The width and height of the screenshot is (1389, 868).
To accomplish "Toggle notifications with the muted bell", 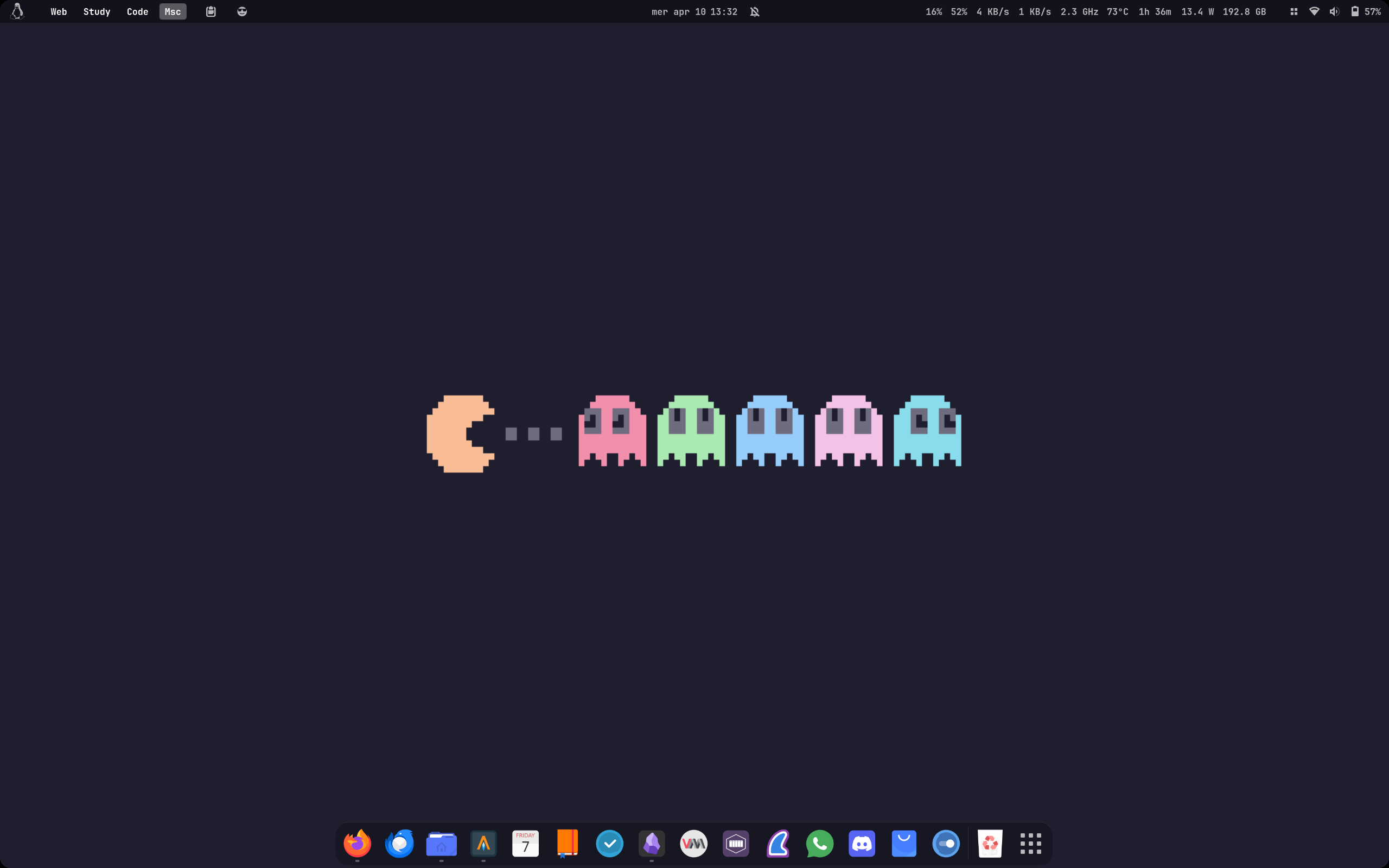I will click(755, 11).
